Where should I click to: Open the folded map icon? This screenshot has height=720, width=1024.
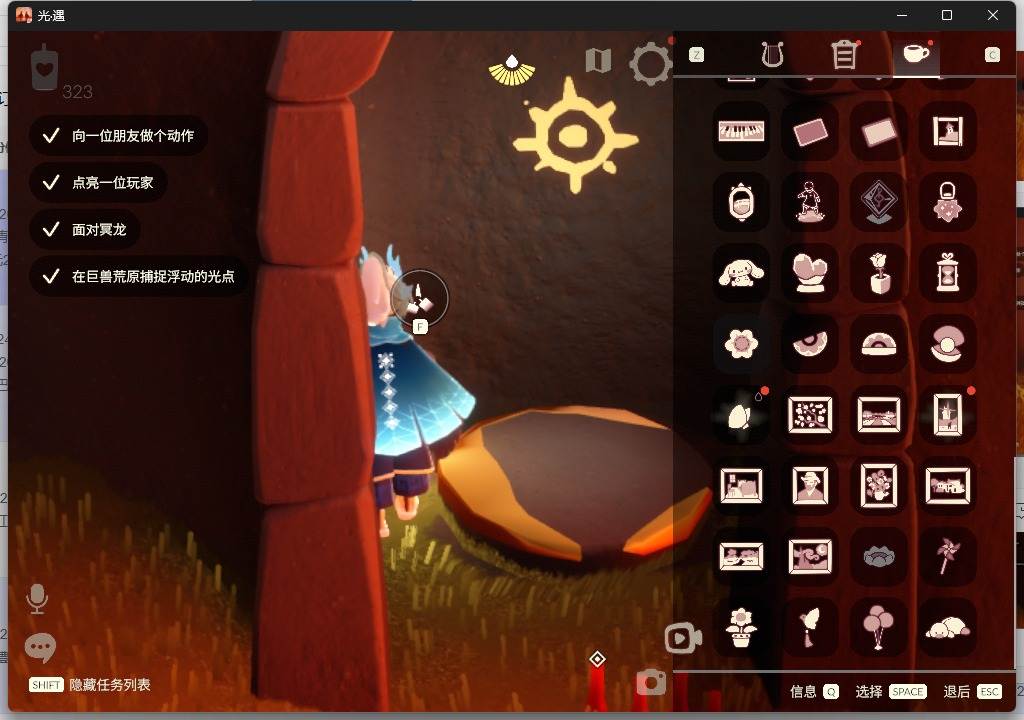point(598,61)
